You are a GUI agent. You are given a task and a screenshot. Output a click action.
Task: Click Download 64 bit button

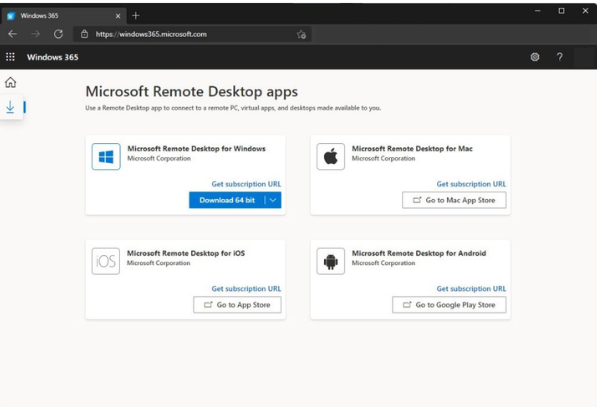click(227, 200)
